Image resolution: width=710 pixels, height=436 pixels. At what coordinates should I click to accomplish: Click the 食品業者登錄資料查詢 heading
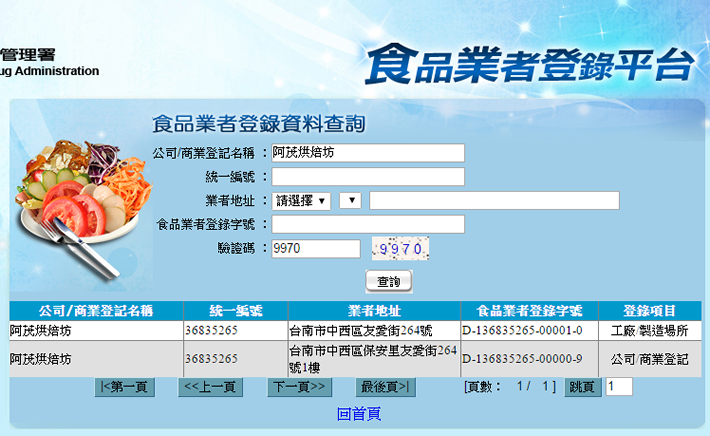[259, 124]
